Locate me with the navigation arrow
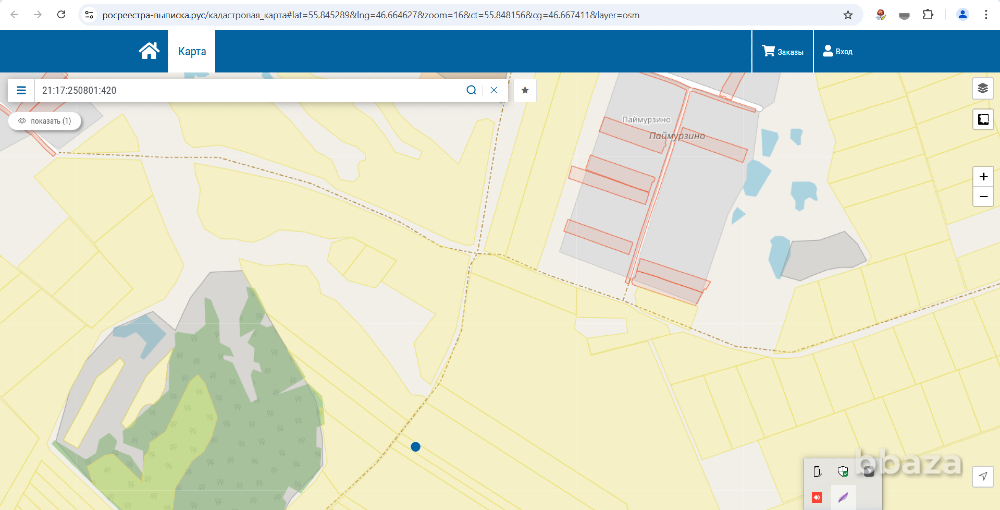 point(983,476)
